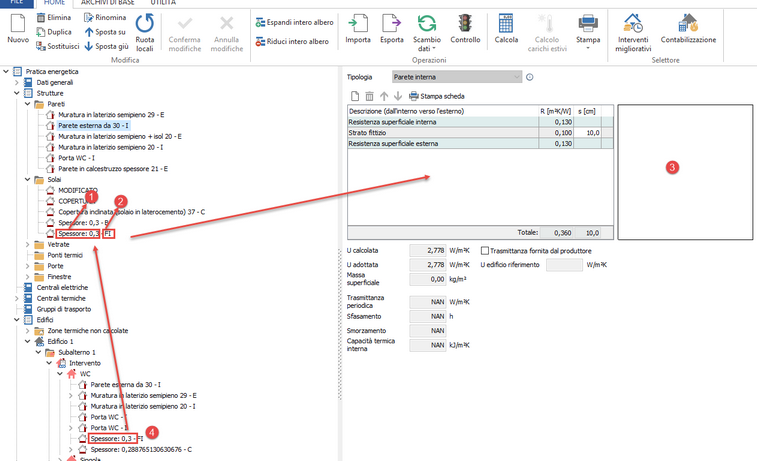Collapse the Pareti folder
The height and width of the screenshot is (461, 757).
[28, 104]
